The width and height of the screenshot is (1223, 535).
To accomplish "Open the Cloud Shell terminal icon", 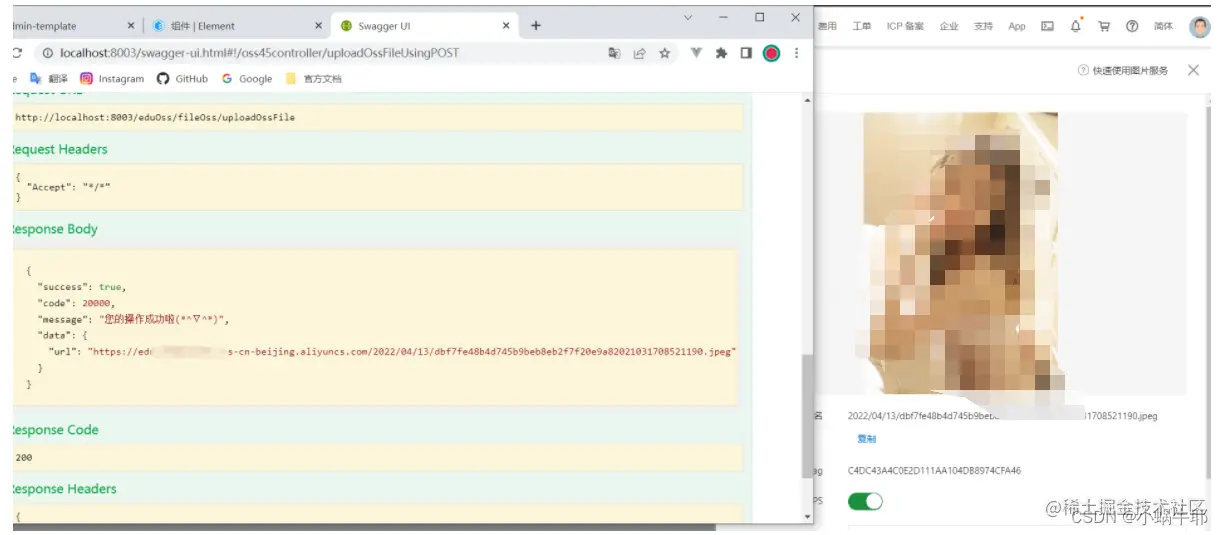I will tap(1047, 26).
